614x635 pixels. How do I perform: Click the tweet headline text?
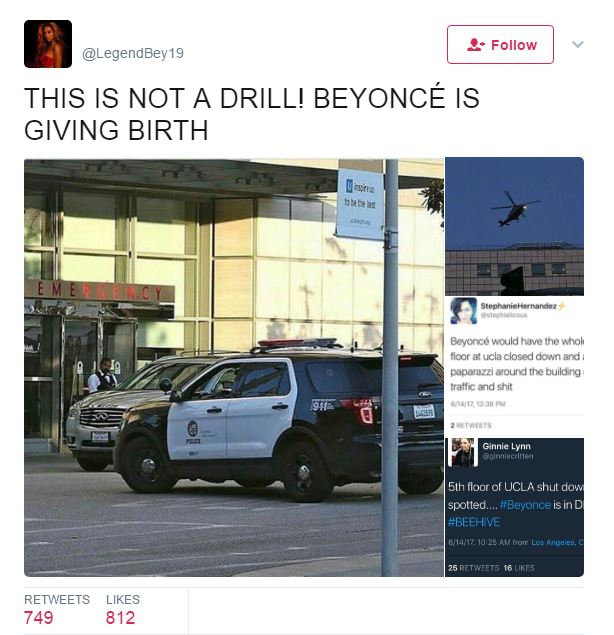pos(252,114)
